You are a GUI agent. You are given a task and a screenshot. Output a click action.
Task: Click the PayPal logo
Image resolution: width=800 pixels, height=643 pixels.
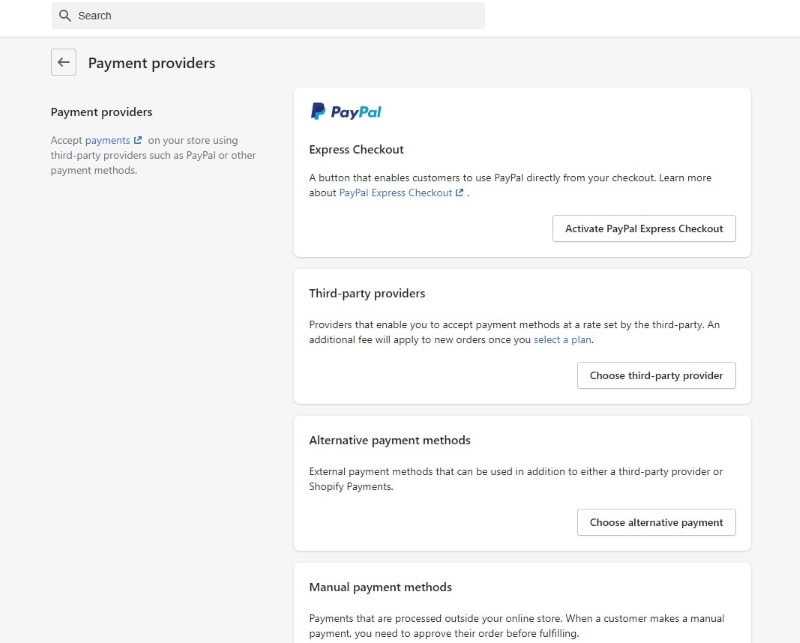pyautogui.click(x=346, y=112)
